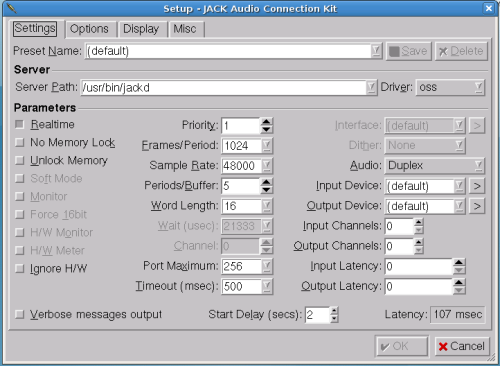Image resolution: width=500 pixels, height=366 pixels.
Task: Enable Unlock Memory checkbox
Action: point(20,160)
